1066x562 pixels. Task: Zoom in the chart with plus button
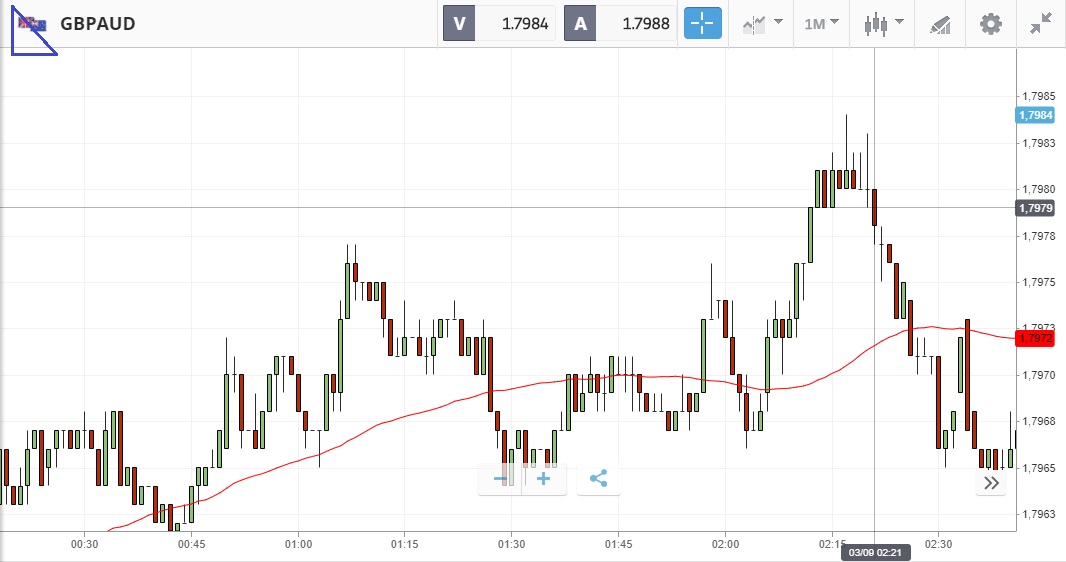coord(544,479)
